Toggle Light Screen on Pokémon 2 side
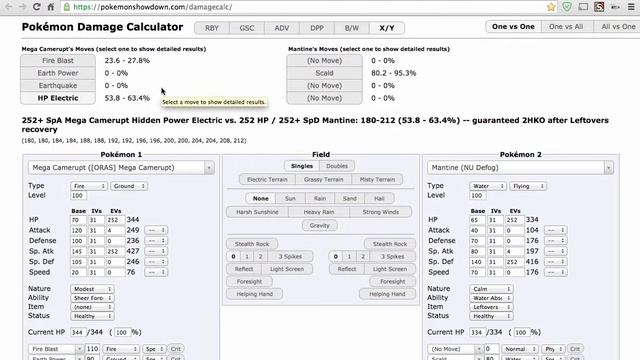 [389, 269]
